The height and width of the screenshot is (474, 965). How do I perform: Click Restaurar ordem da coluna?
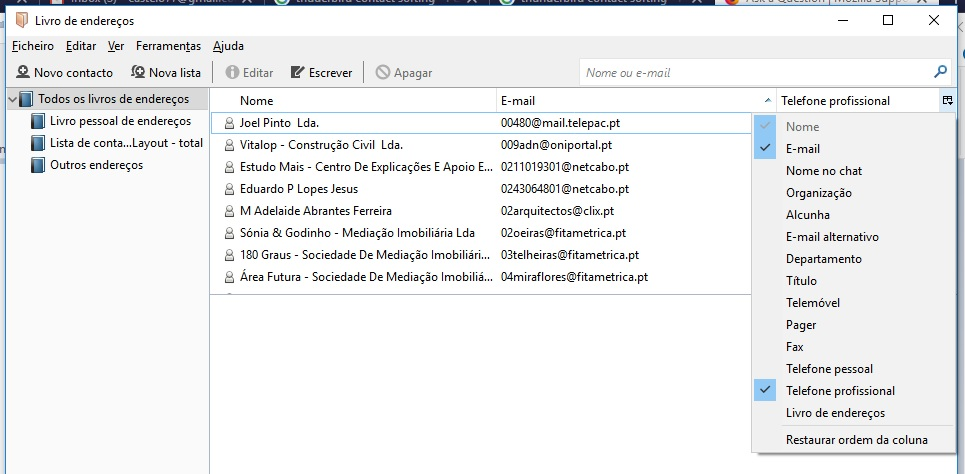(856, 440)
